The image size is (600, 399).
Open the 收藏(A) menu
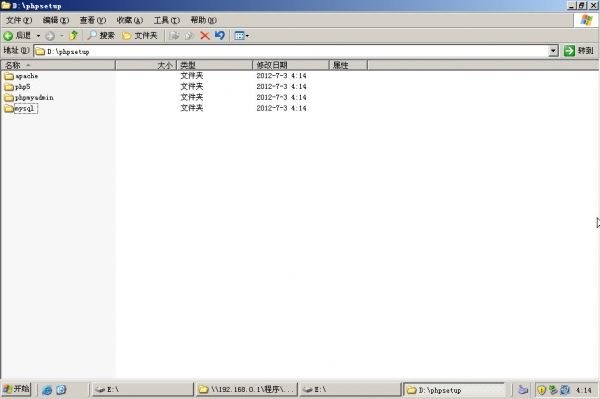130,20
